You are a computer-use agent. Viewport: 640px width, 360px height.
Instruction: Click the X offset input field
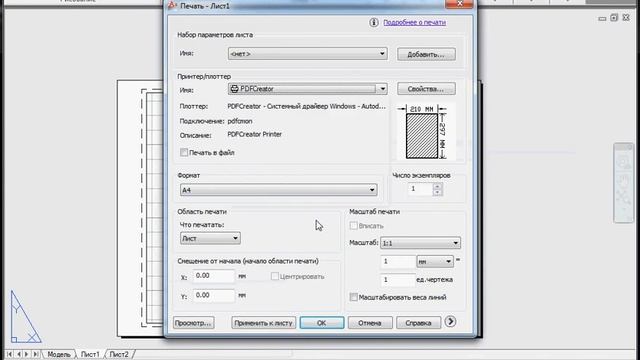click(x=214, y=276)
